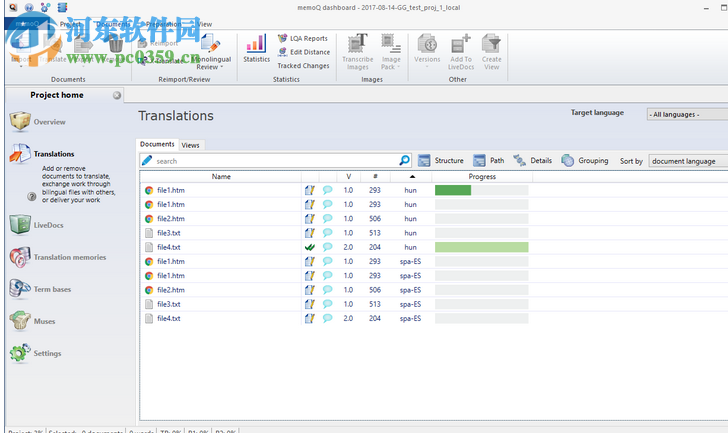The height and width of the screenshot is (433, 728).
Task: Click the language column sort arrow header
Action: 411,176
